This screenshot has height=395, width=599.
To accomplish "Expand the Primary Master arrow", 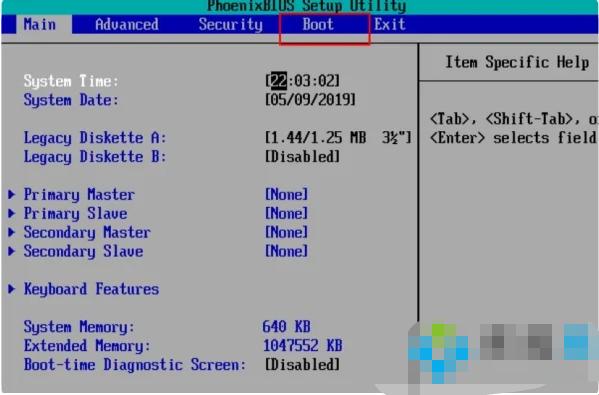I will [x=12, y=194].
